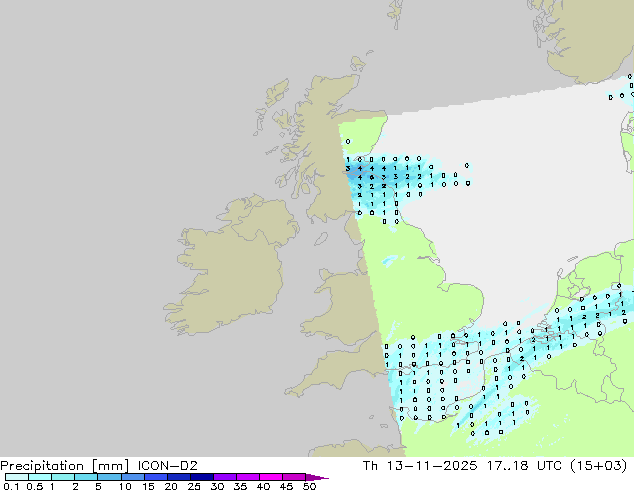
Task: Click the "17..18 UTC" time range
Action: pos(524,466)
